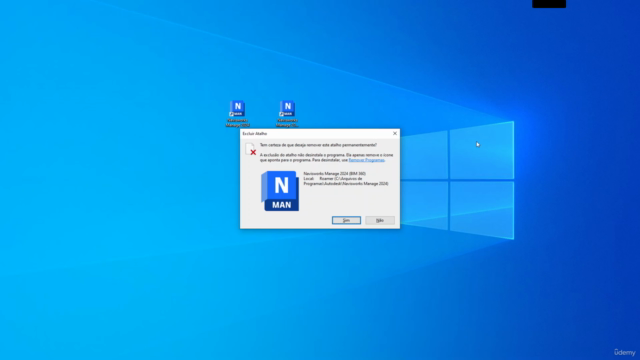Click the 'Tem certeza' confirmation question text
Screen dimensions: 640x360
click(x=318, y=145)
